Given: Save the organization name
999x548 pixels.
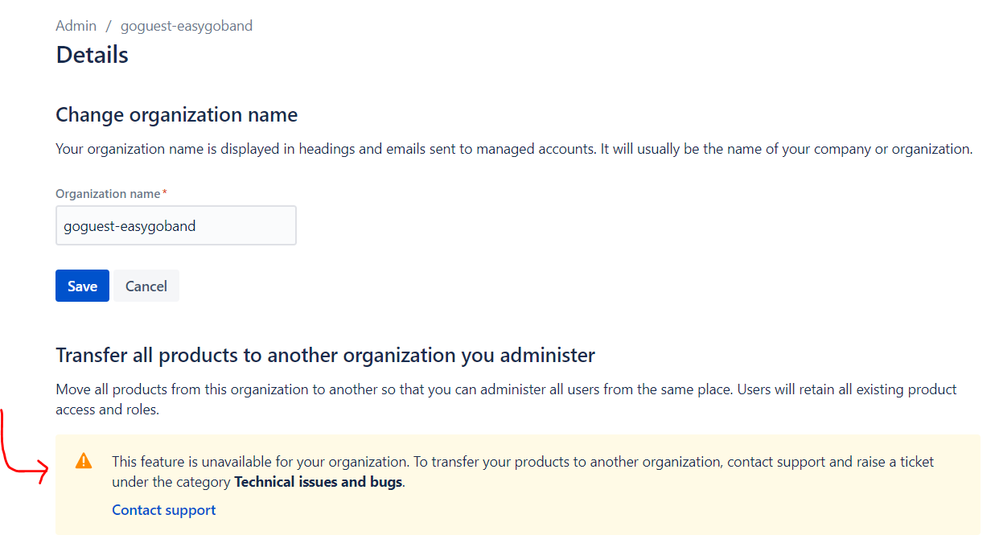Looking at the screenshot, I should [x=82, y=285].
